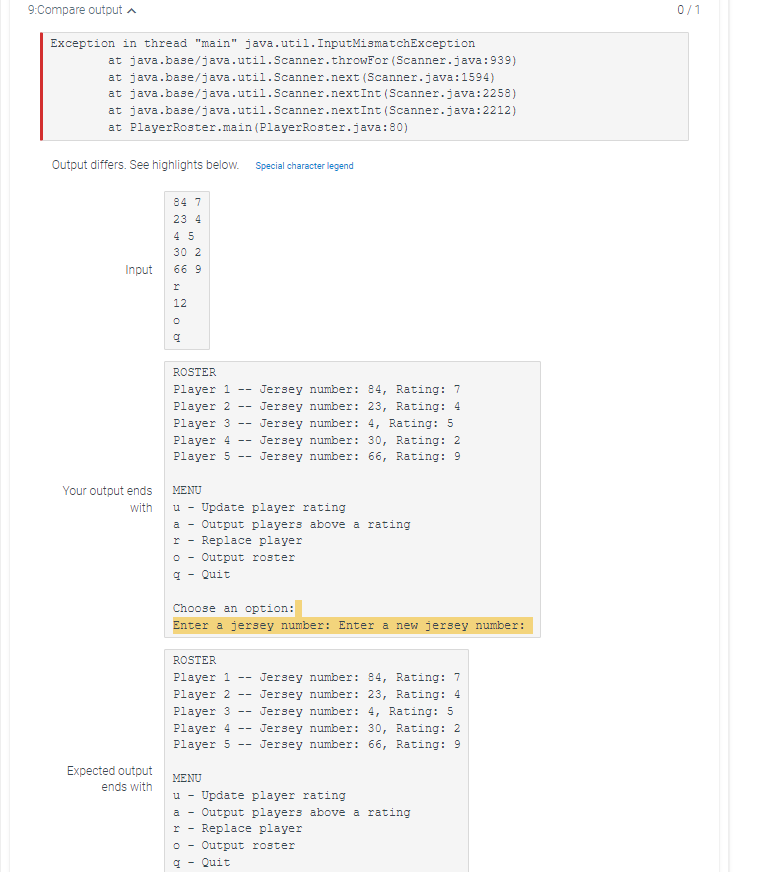
Task: Click the 'Your output ends with' label
Action: 107,499
